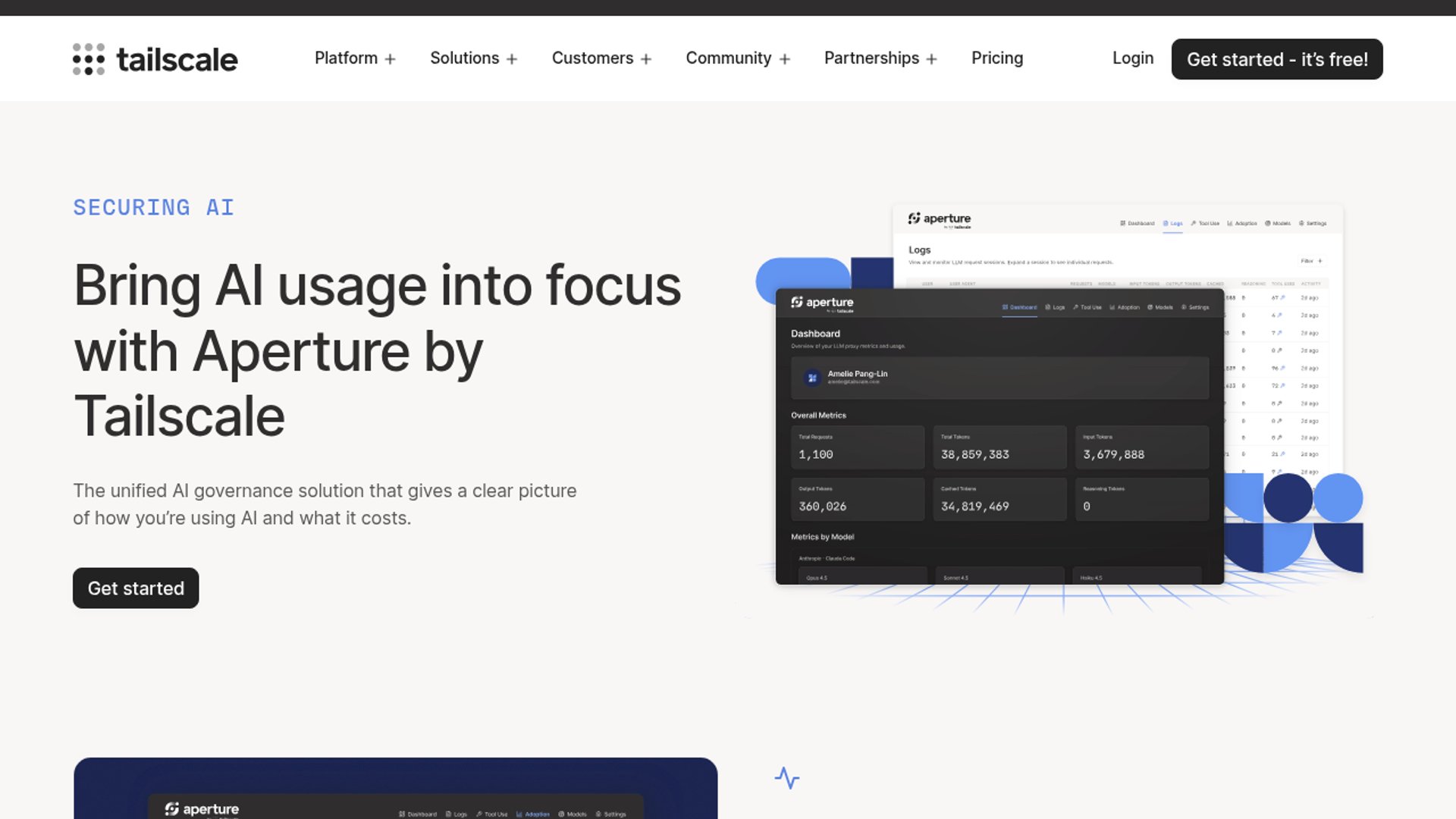Click the tailscale wordmark in header
Screen dimensions: 1456x819
pyautogui.click(x=177, y=59)
